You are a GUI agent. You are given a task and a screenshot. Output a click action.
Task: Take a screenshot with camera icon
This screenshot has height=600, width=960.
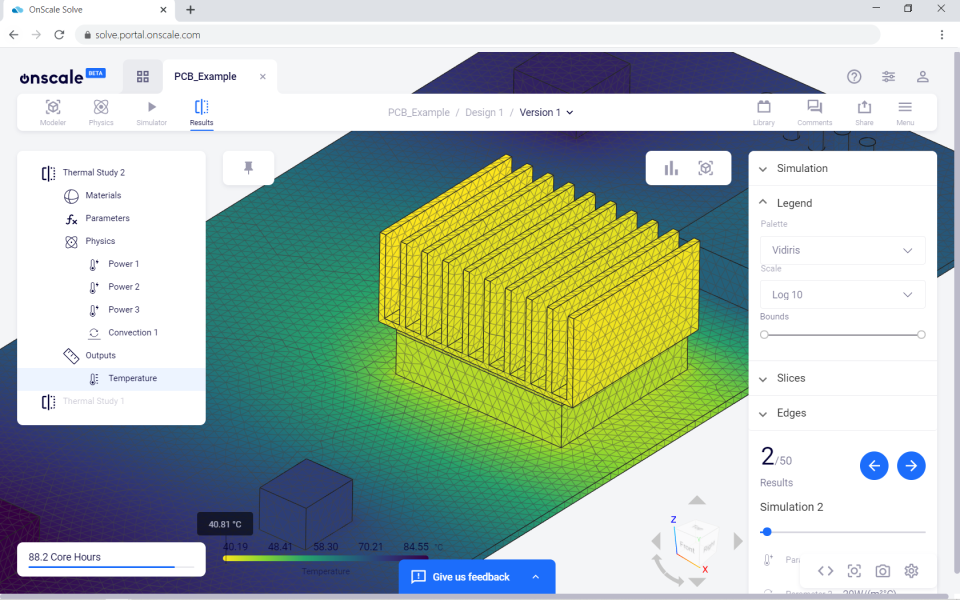[882, 571]
